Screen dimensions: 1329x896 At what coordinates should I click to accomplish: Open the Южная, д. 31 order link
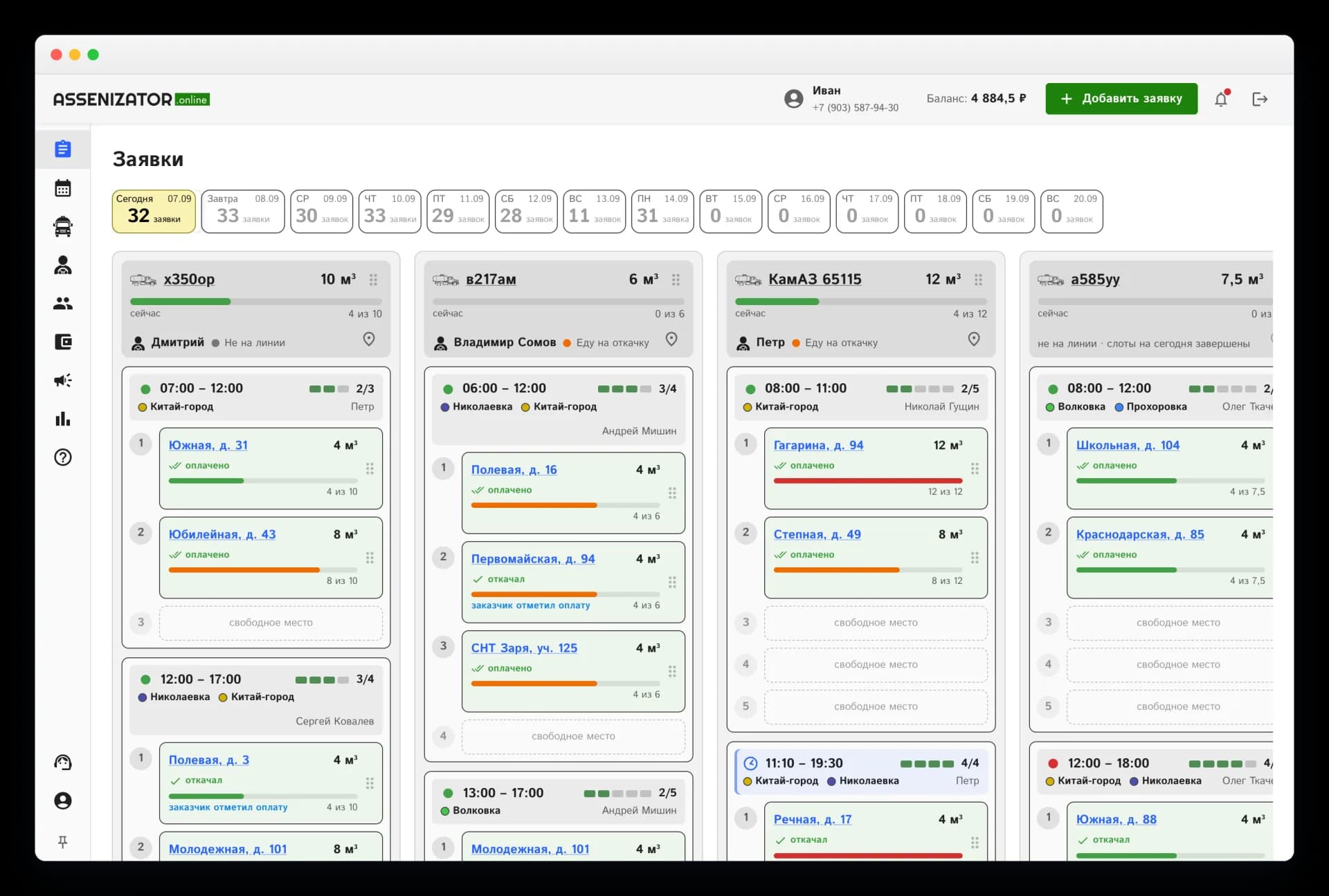[x=208, y=445]
